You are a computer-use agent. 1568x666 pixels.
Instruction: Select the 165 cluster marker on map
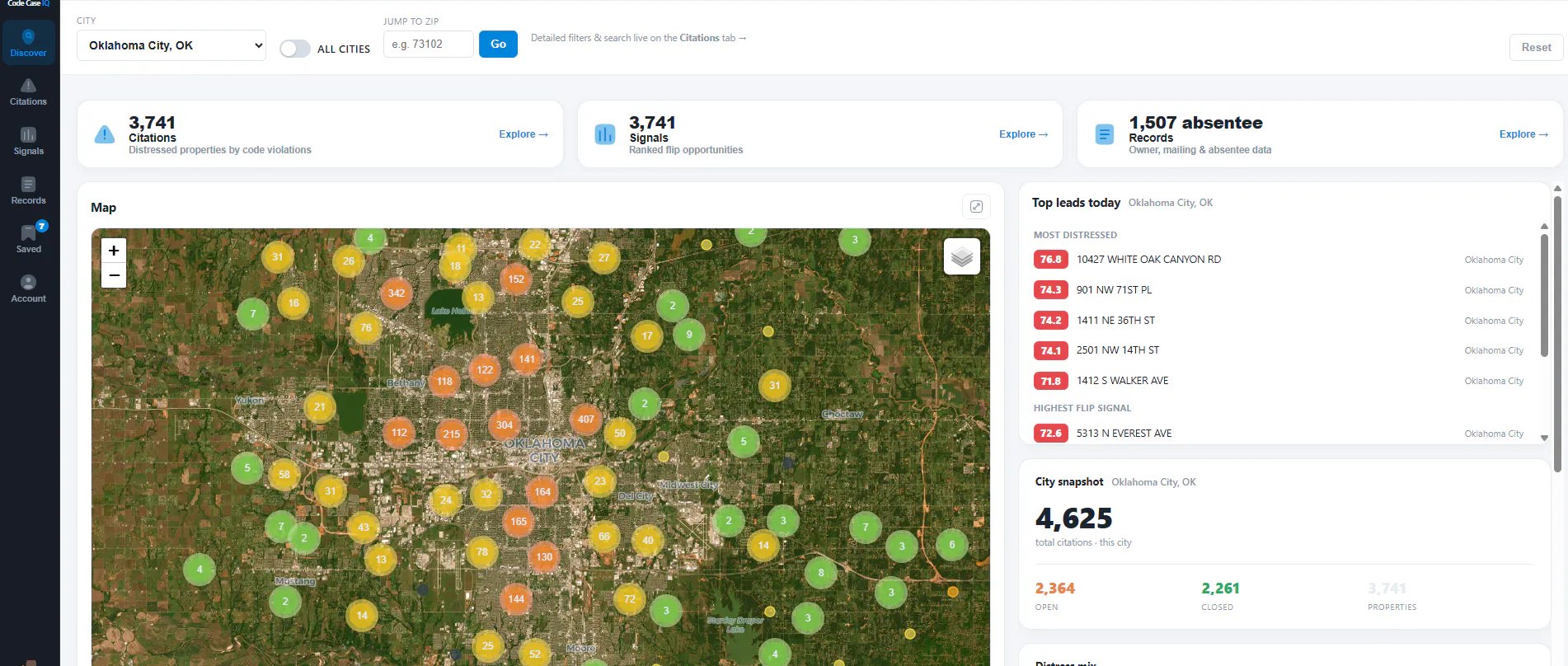(x=519, y=522)
